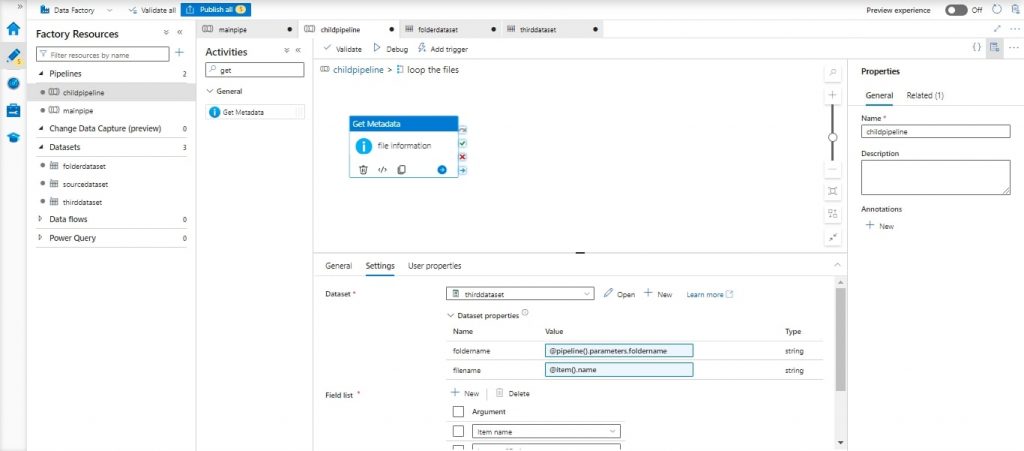The image size is (1024, 451).
Task: Clone the Get Metadata activity with copy icon
Action: [401, 170]
